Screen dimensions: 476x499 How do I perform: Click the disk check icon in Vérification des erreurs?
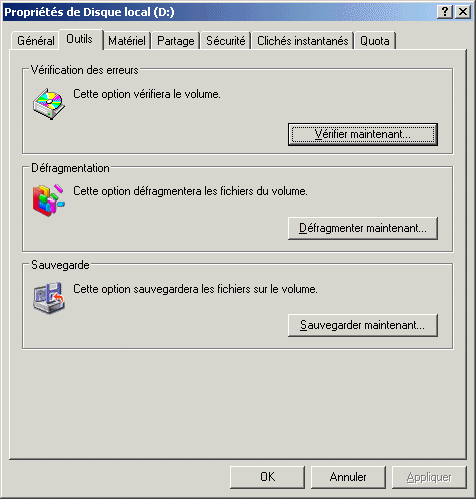coord(49,104)
